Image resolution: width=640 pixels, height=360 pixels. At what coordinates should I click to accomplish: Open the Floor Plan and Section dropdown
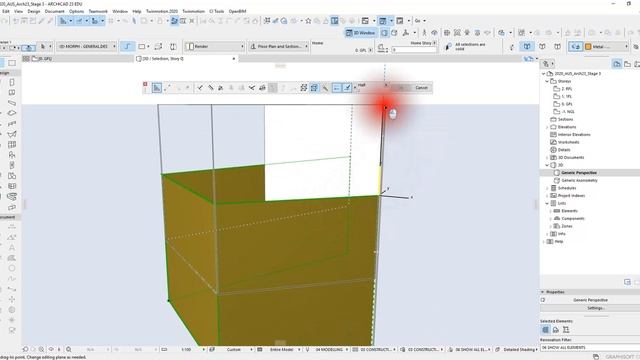pos(279,47)
